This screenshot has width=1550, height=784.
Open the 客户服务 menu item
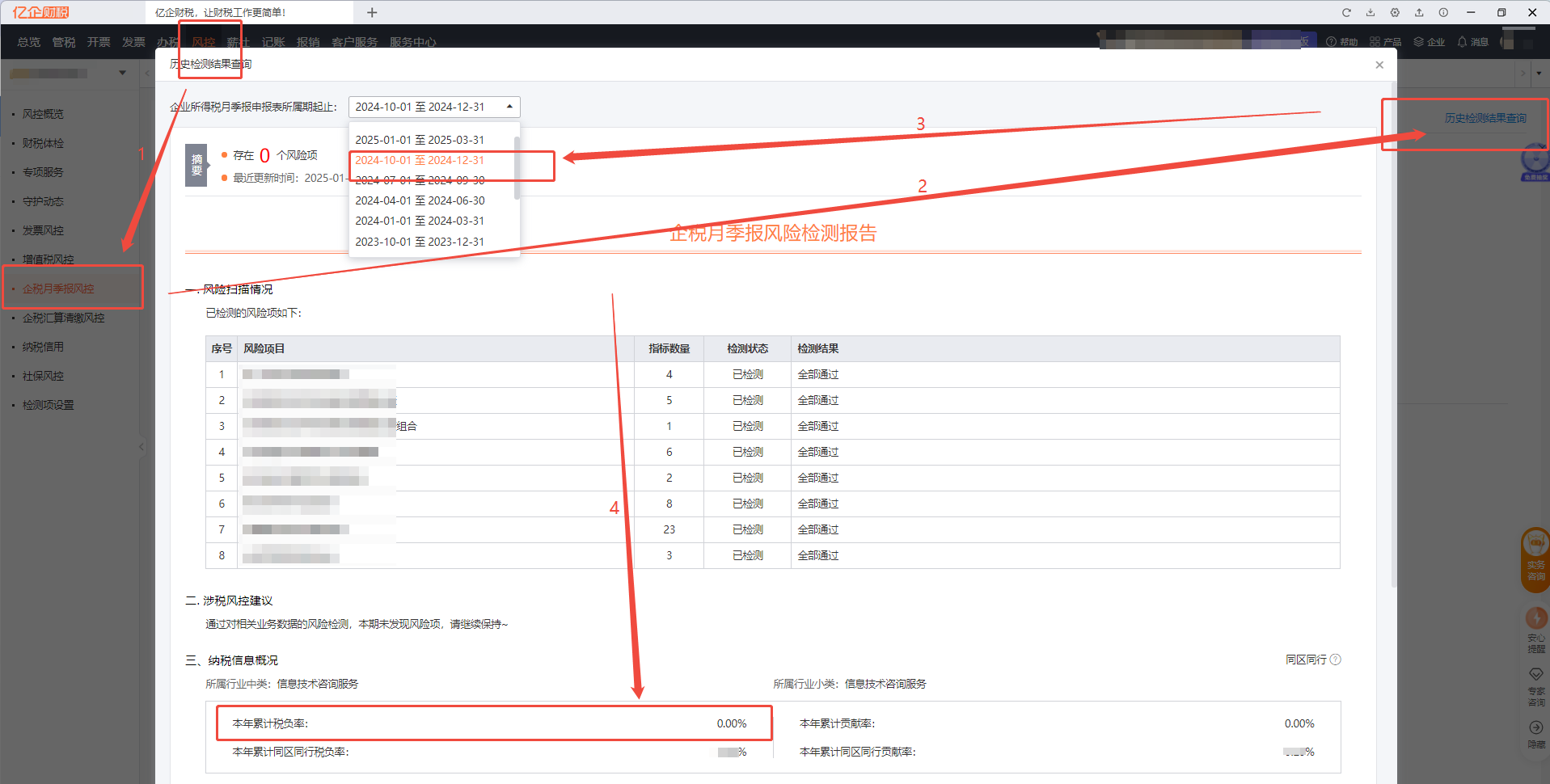point(354,42)
